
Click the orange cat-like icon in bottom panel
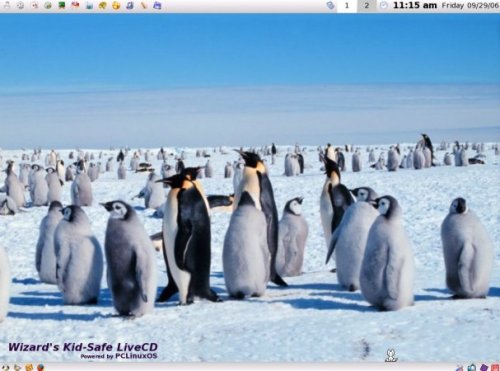tap(29, 367)
